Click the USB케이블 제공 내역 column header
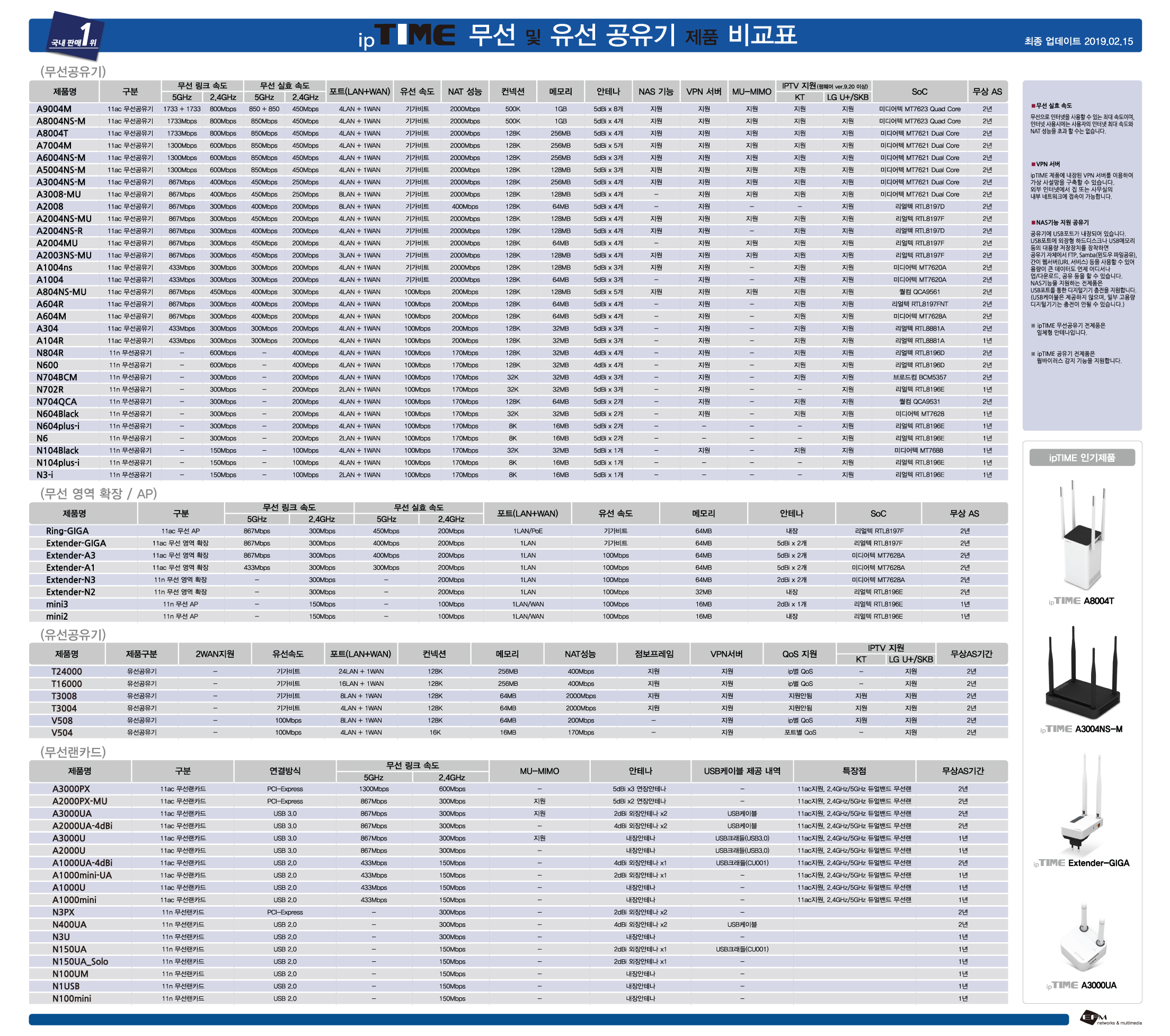This screenshot has height=1036, width=1170. click(742, 771)
